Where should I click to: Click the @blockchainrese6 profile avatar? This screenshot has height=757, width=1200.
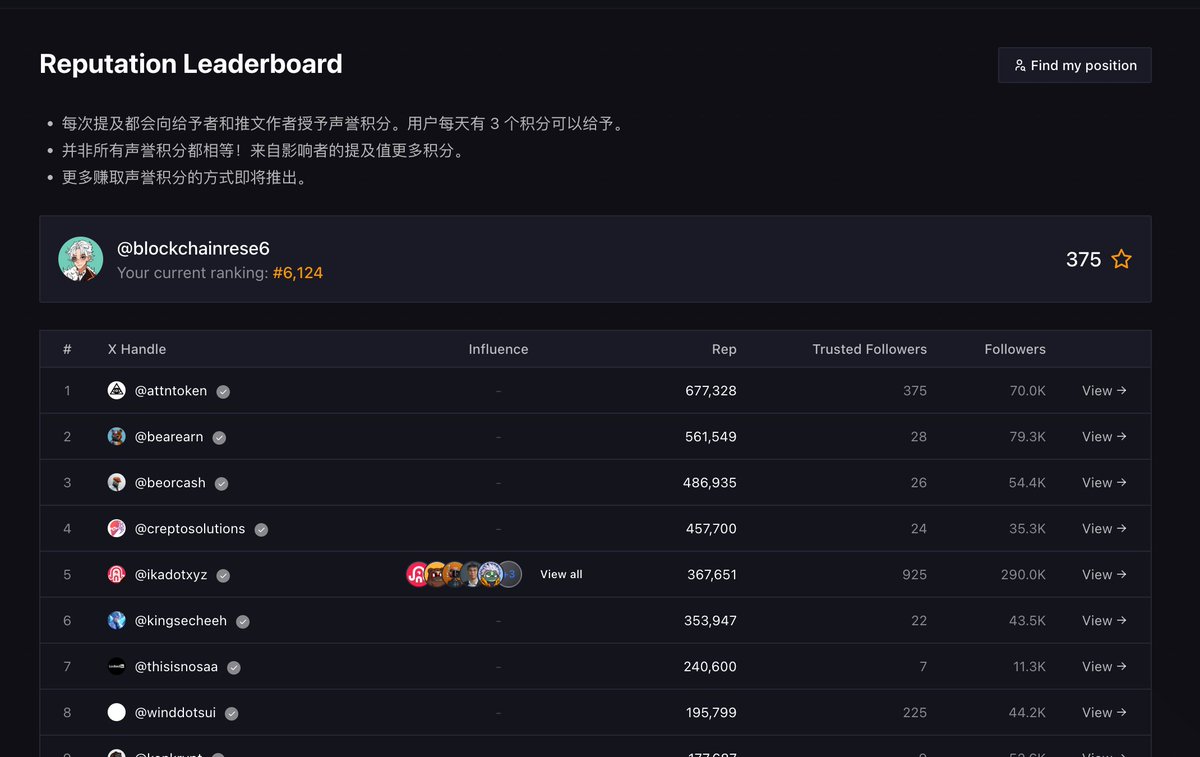(x=81, y=259)
